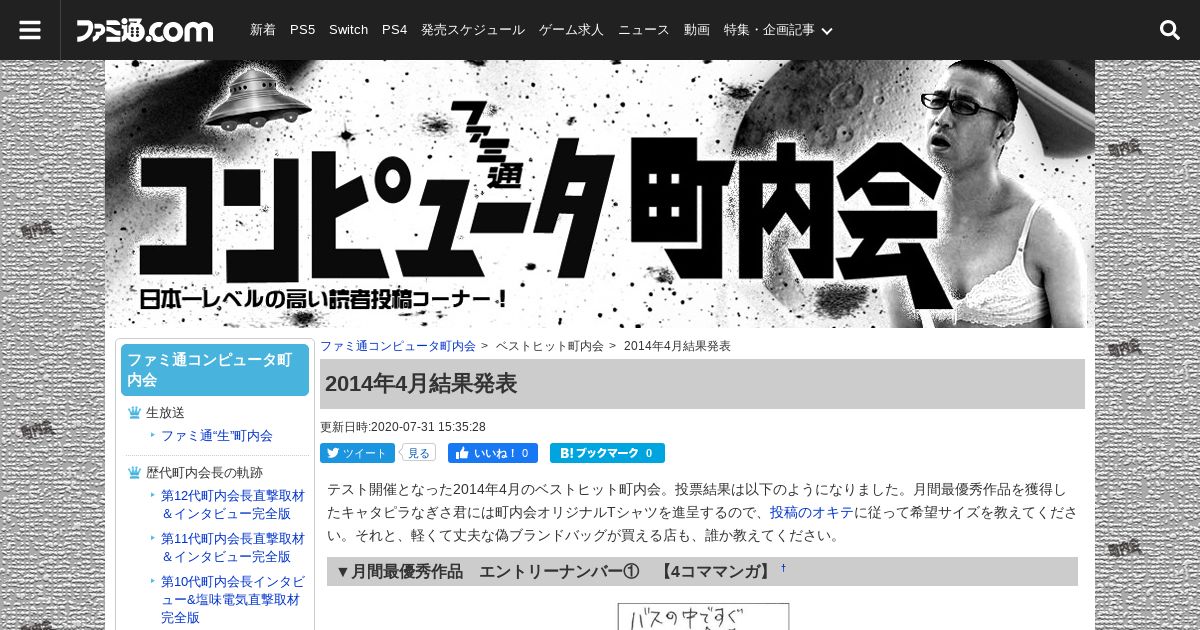1200x630 pixels.
Task: Click 2014年4月結果発表 breadcrumb text
Action: (677, 346)
